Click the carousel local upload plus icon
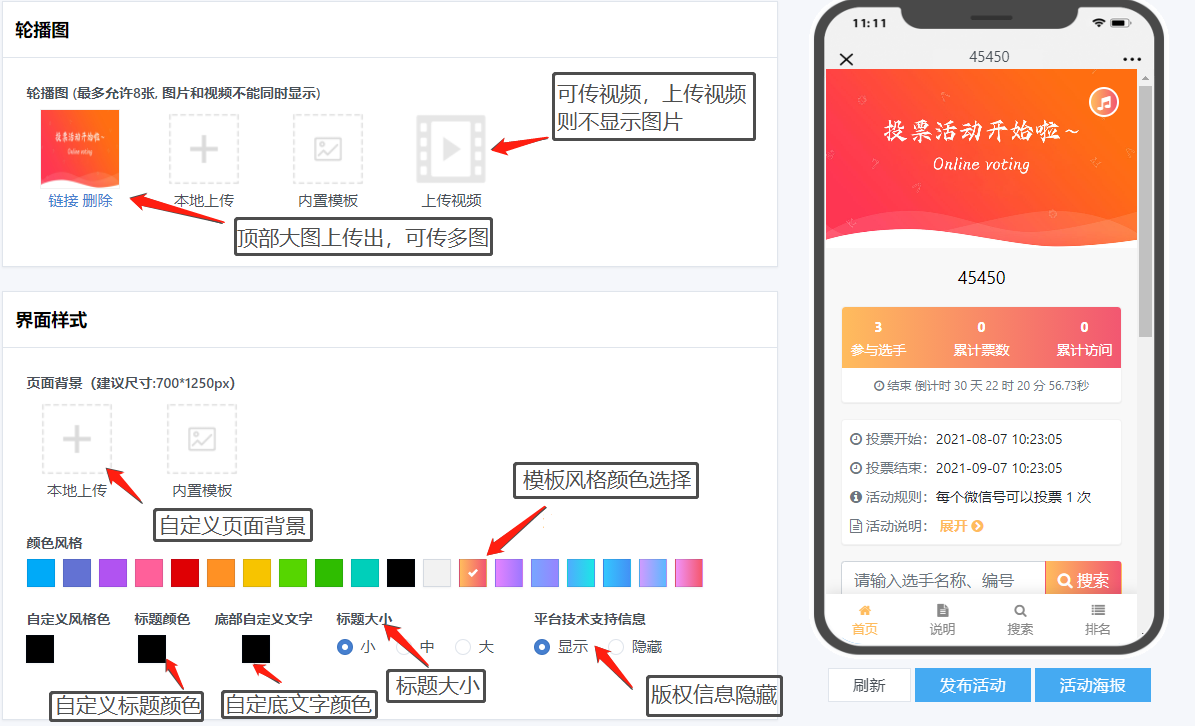The image size is (1195, 726). click(203, 149)
